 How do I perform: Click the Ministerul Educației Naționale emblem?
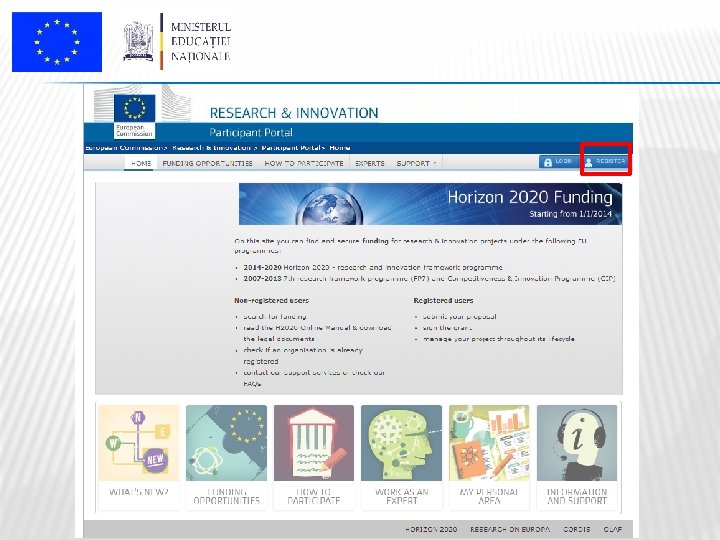click(138, 41)
